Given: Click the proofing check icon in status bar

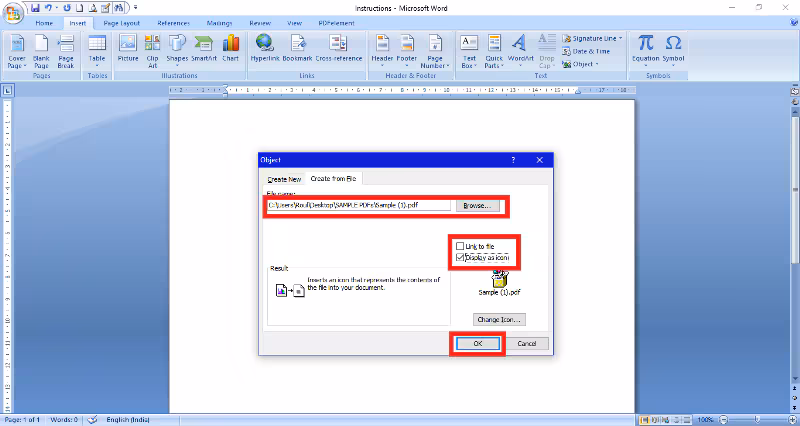Looking at the screenshot, I should 92,420.
